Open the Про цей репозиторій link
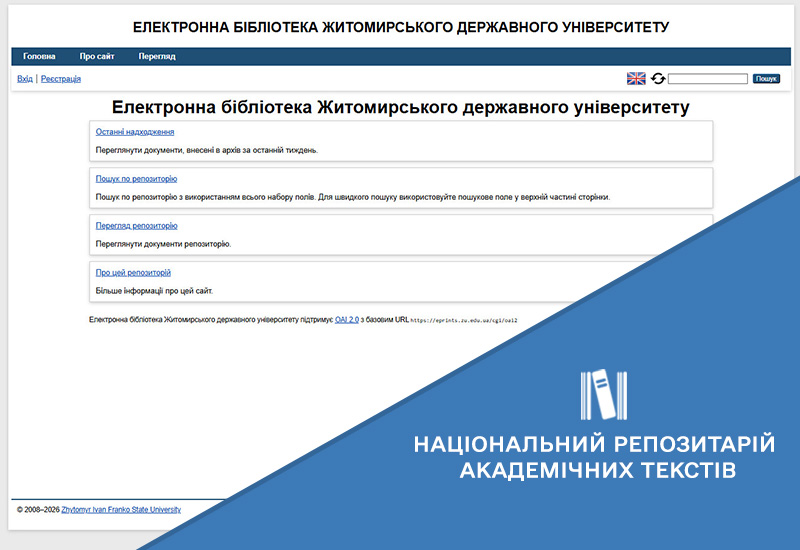 pyautogui.click(x=133, y=272)
